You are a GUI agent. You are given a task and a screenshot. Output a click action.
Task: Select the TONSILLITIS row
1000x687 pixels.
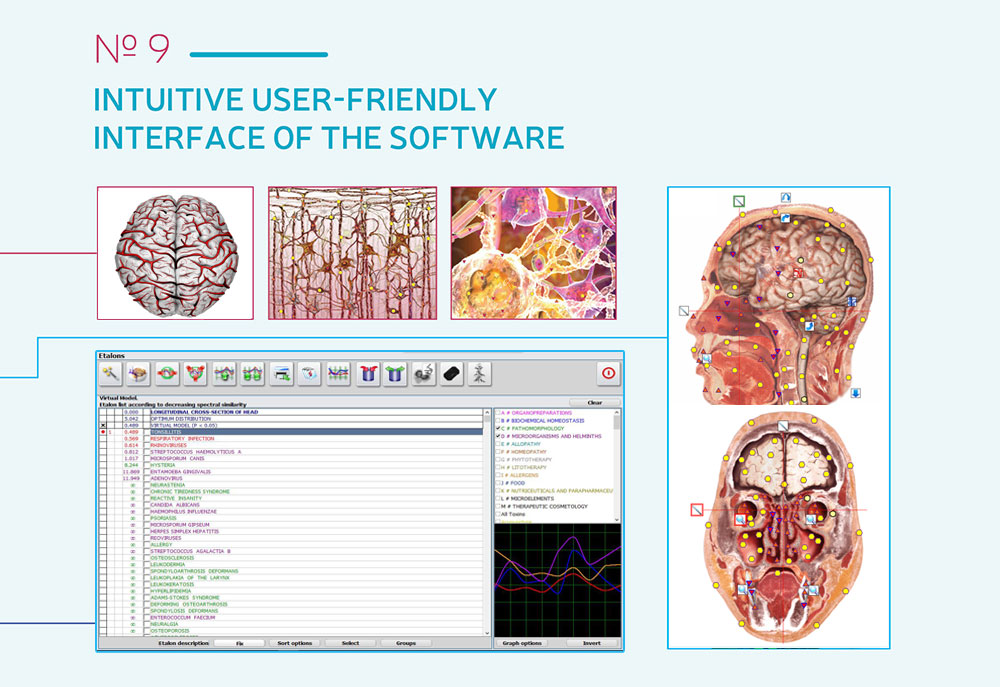pos(291,432)
